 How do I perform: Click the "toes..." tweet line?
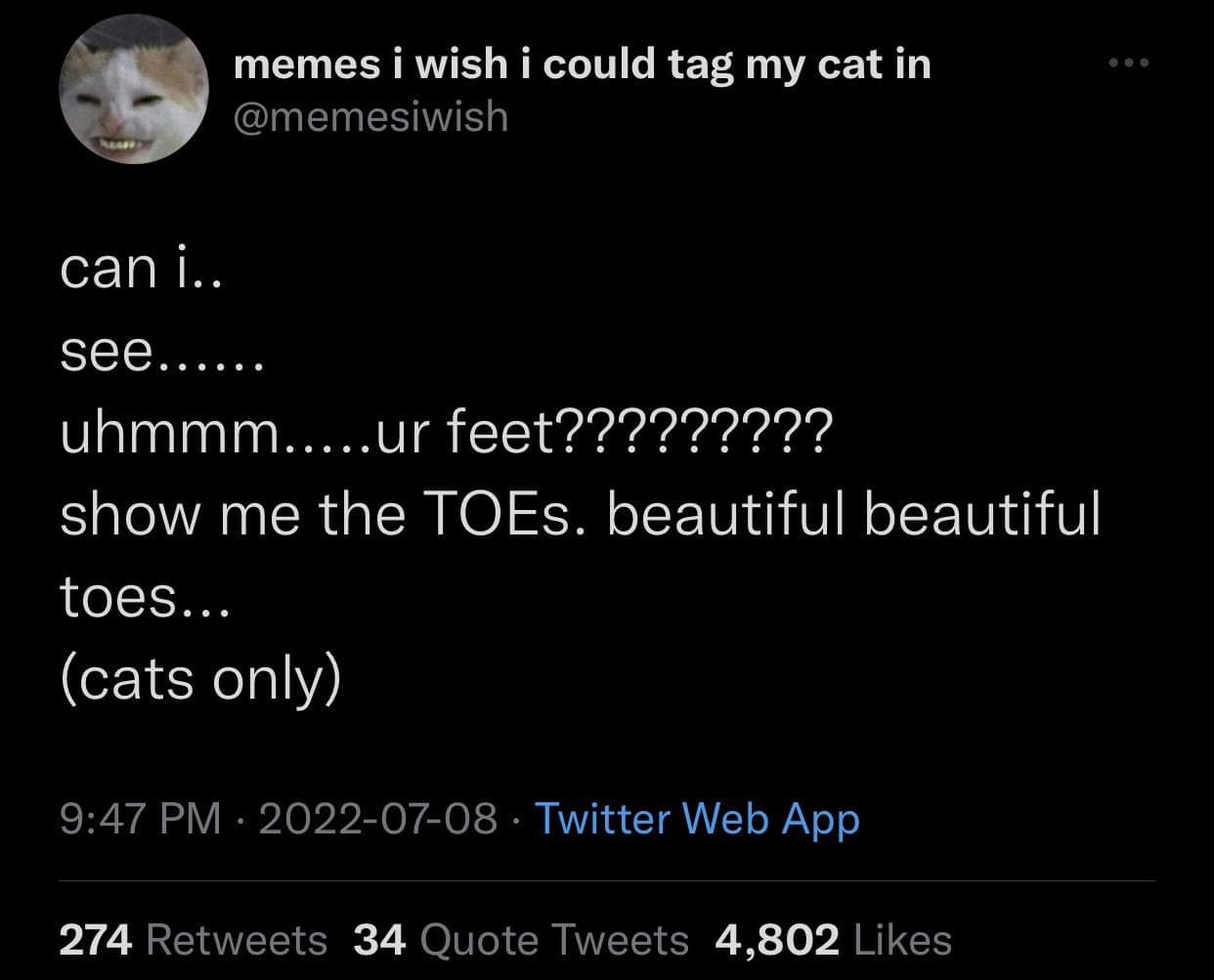pyautogui.click(x=144, y=596)
